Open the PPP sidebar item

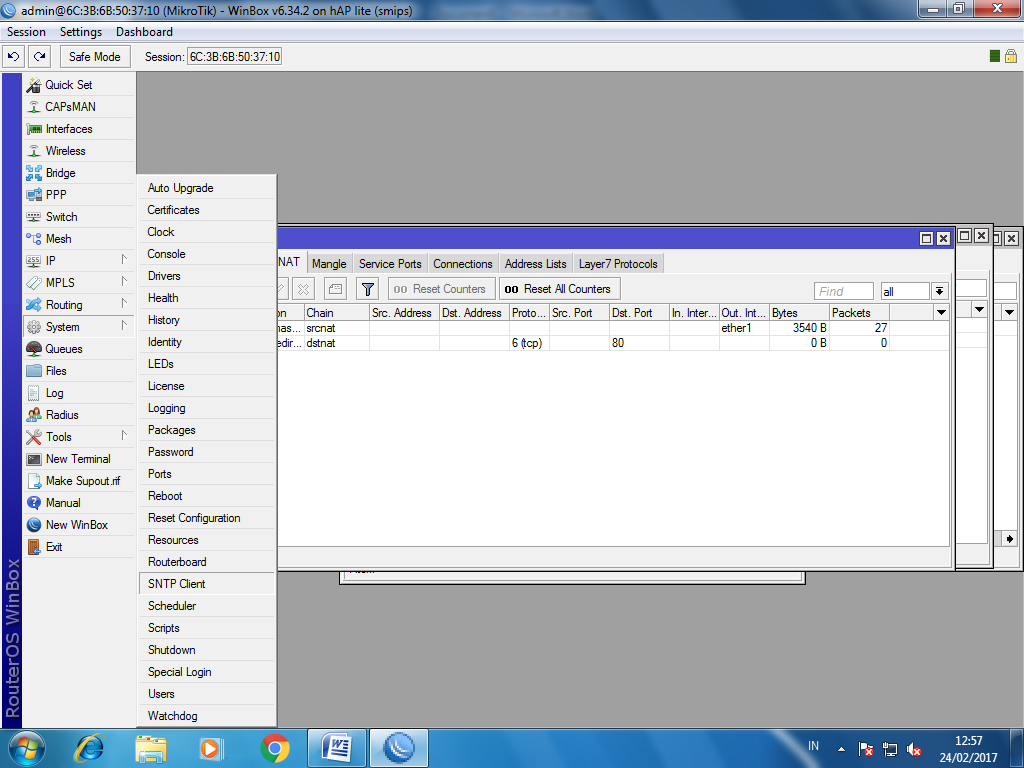79,195
